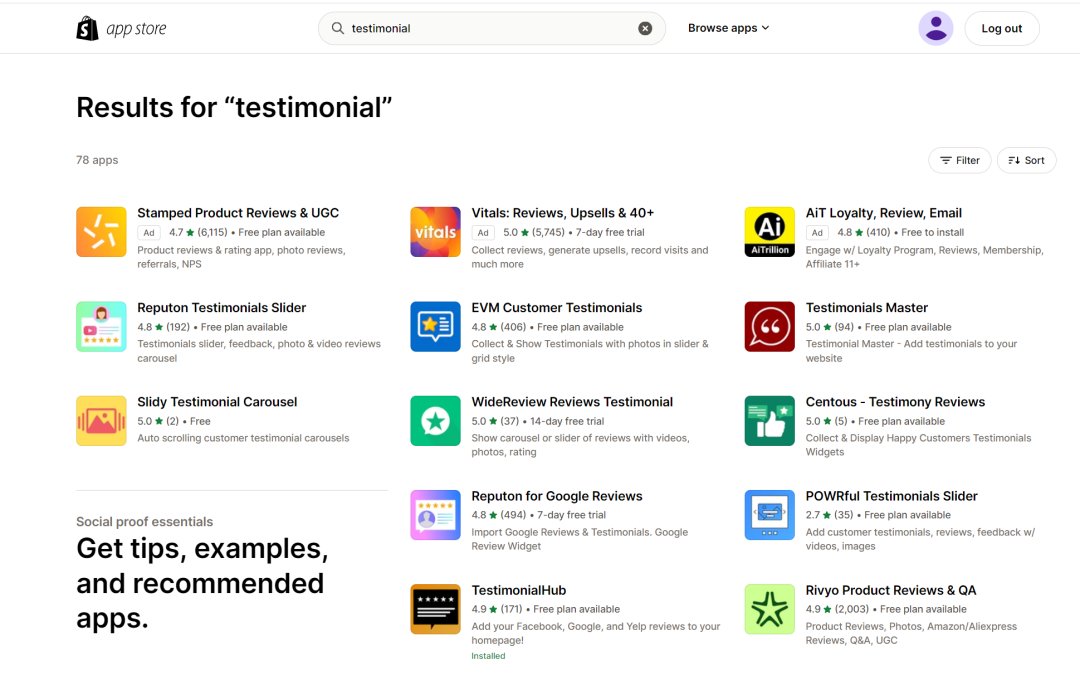Screen dimensions: 1080x675
Task: Click the Reputon Testimonials Slider icon
Action: pyautogui.click(x=101, y=326)
